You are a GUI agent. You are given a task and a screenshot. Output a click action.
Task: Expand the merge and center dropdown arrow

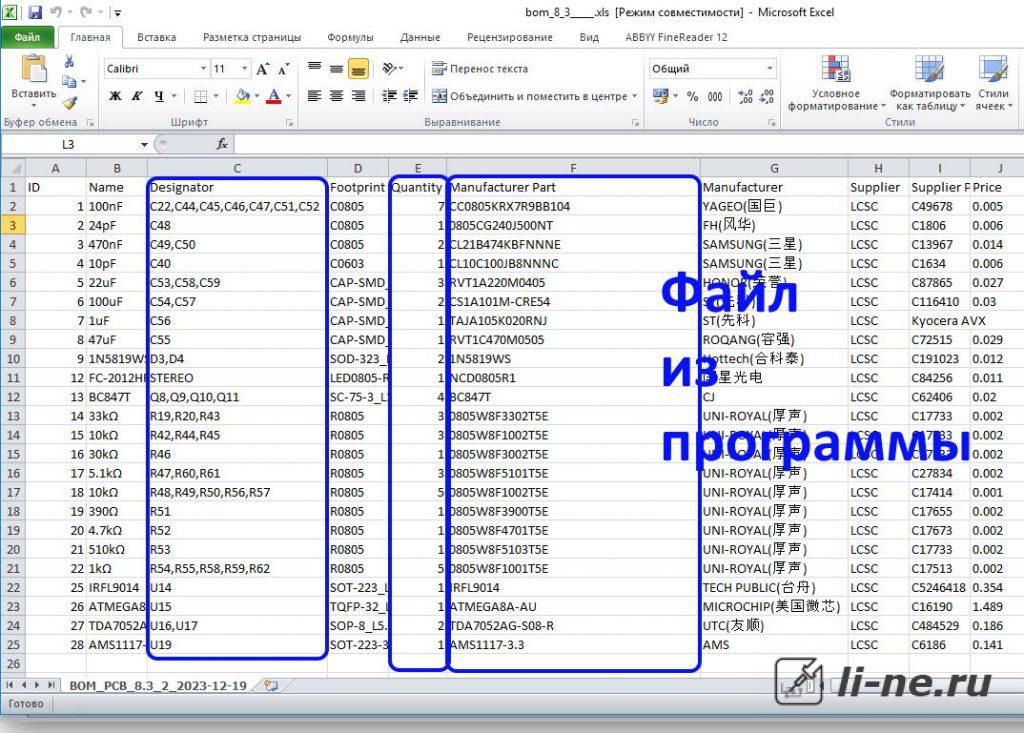634,96
